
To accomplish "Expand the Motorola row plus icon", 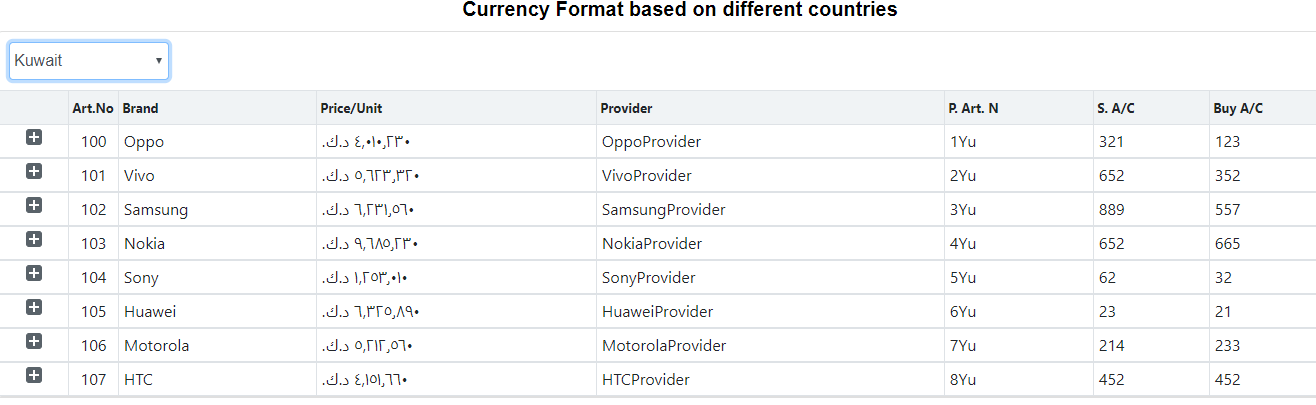I will (x=34, y=341).
